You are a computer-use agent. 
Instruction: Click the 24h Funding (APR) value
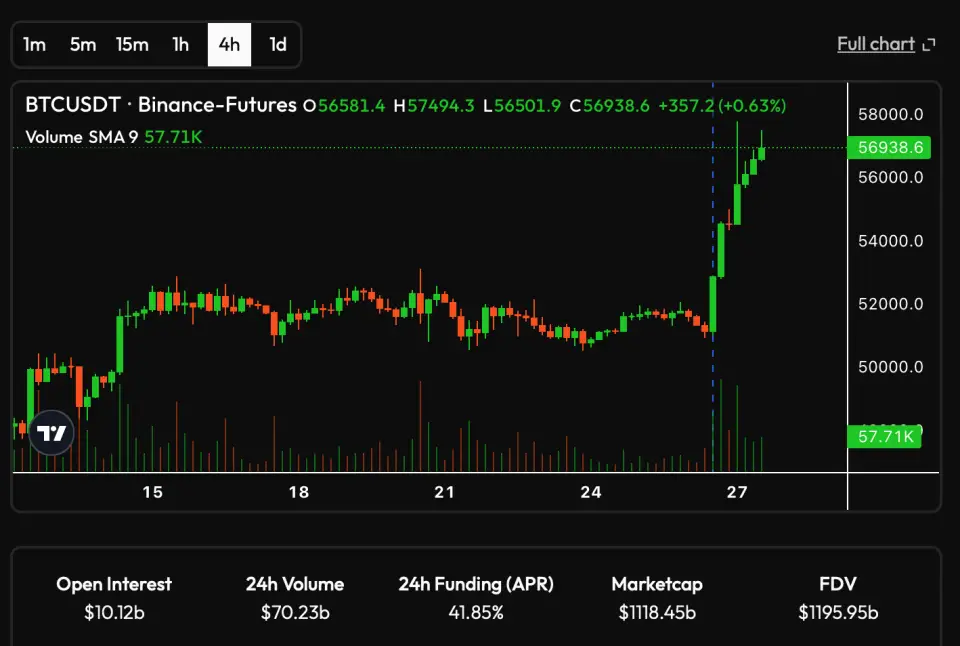coord(475,612)
